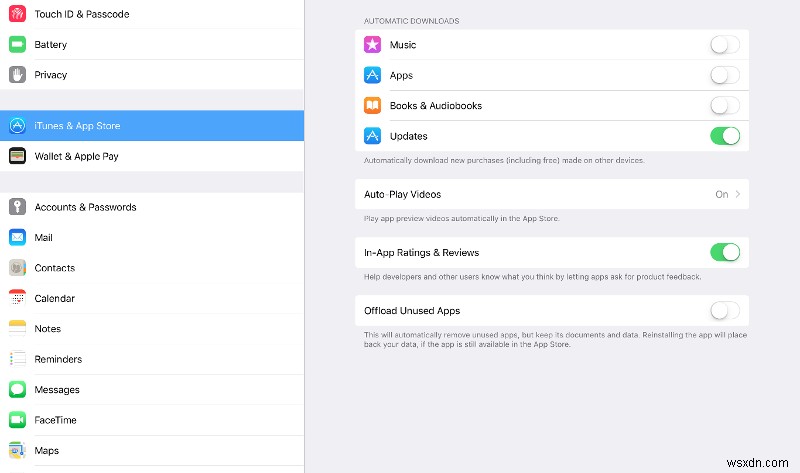Click the 'AUTOMATIC DOWNLOADS' section header
The image size is (800, 473).
411,21
